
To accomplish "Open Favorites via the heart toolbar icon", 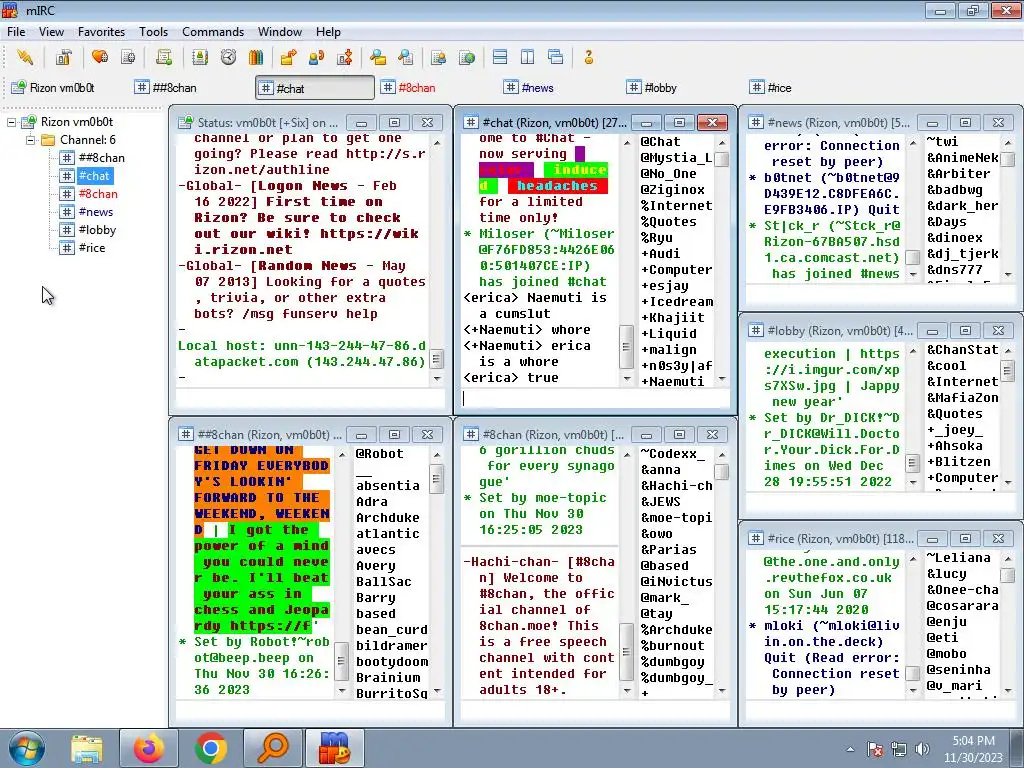I will click(100, 57).
